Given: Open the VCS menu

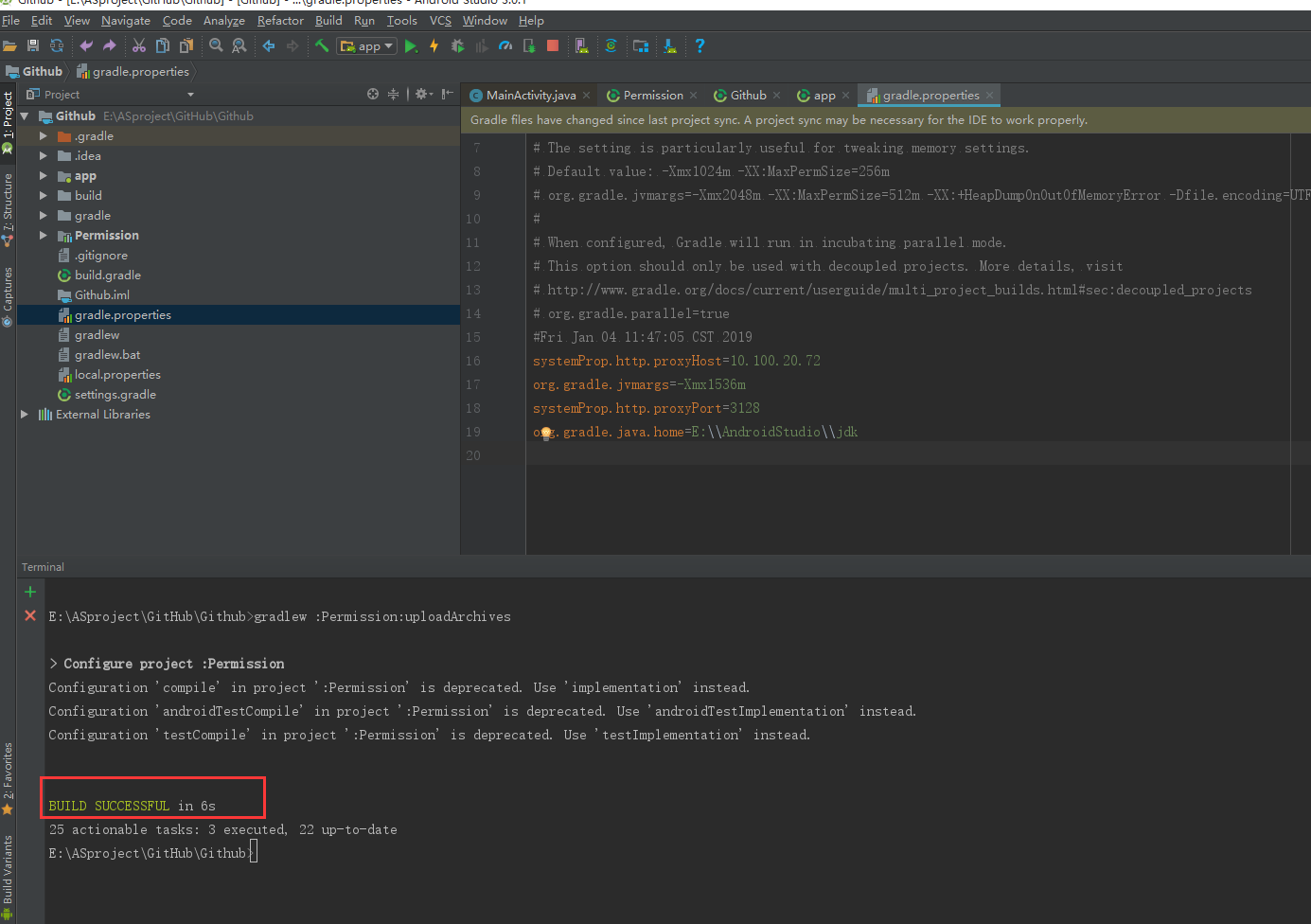Looking at the screenshot, I should click(x=440, y=20).
